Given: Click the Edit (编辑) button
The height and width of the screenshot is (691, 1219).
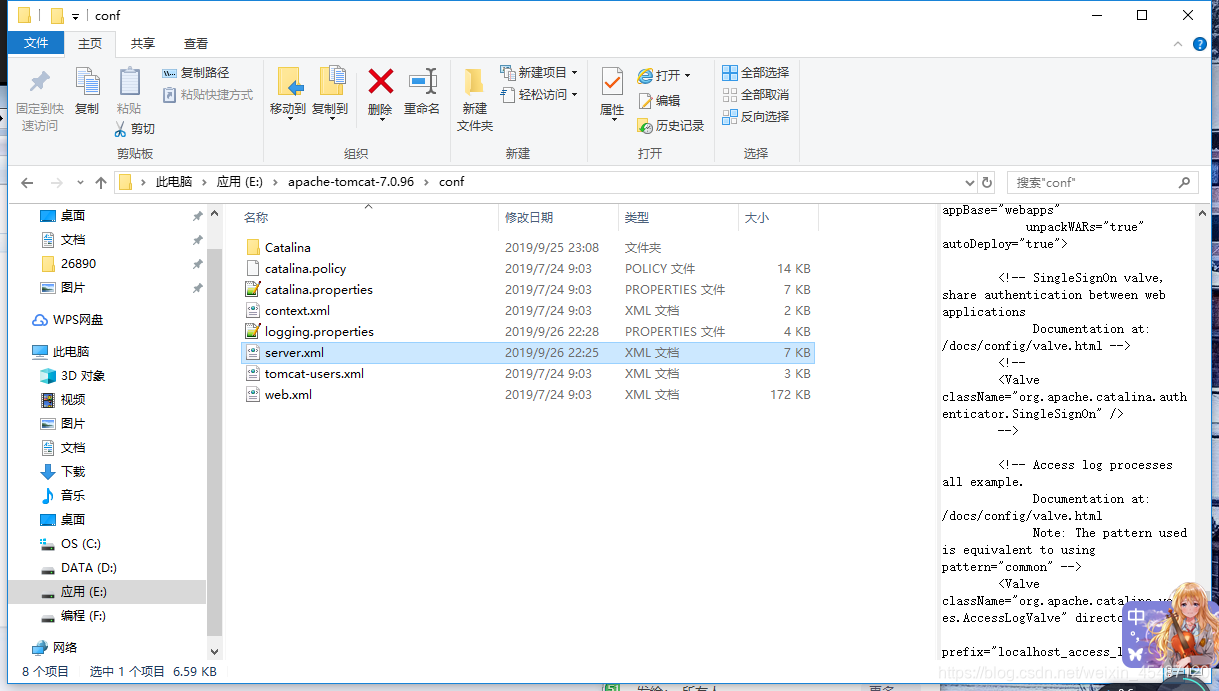Looking at the screenshot, I should coord(659,100).
